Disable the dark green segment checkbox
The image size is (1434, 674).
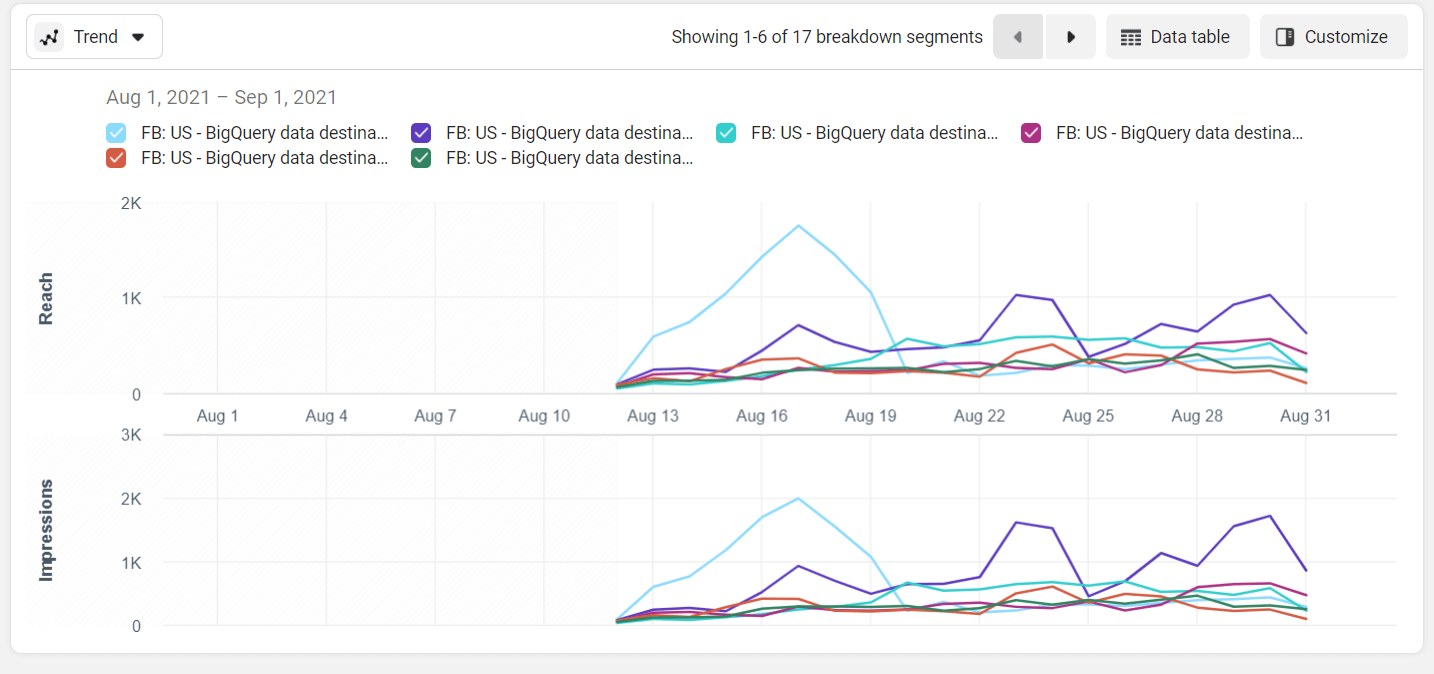(421, 157)
